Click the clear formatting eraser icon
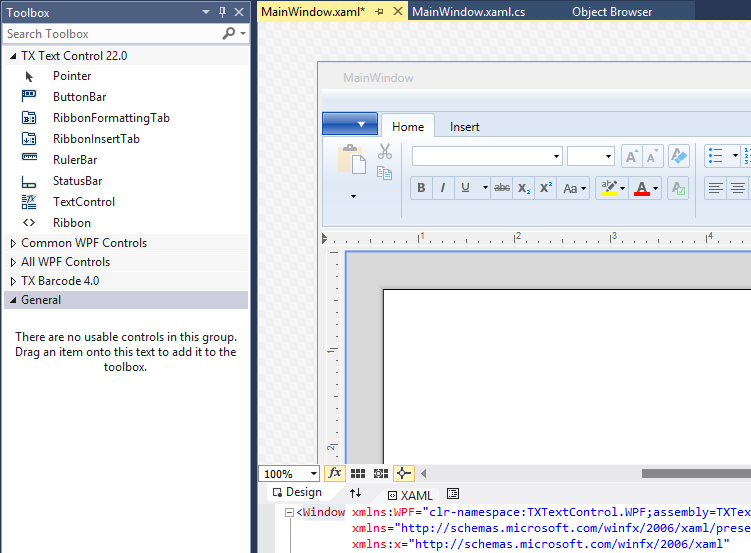The width and height of the screenshot is (751, 553). point(679,156)
